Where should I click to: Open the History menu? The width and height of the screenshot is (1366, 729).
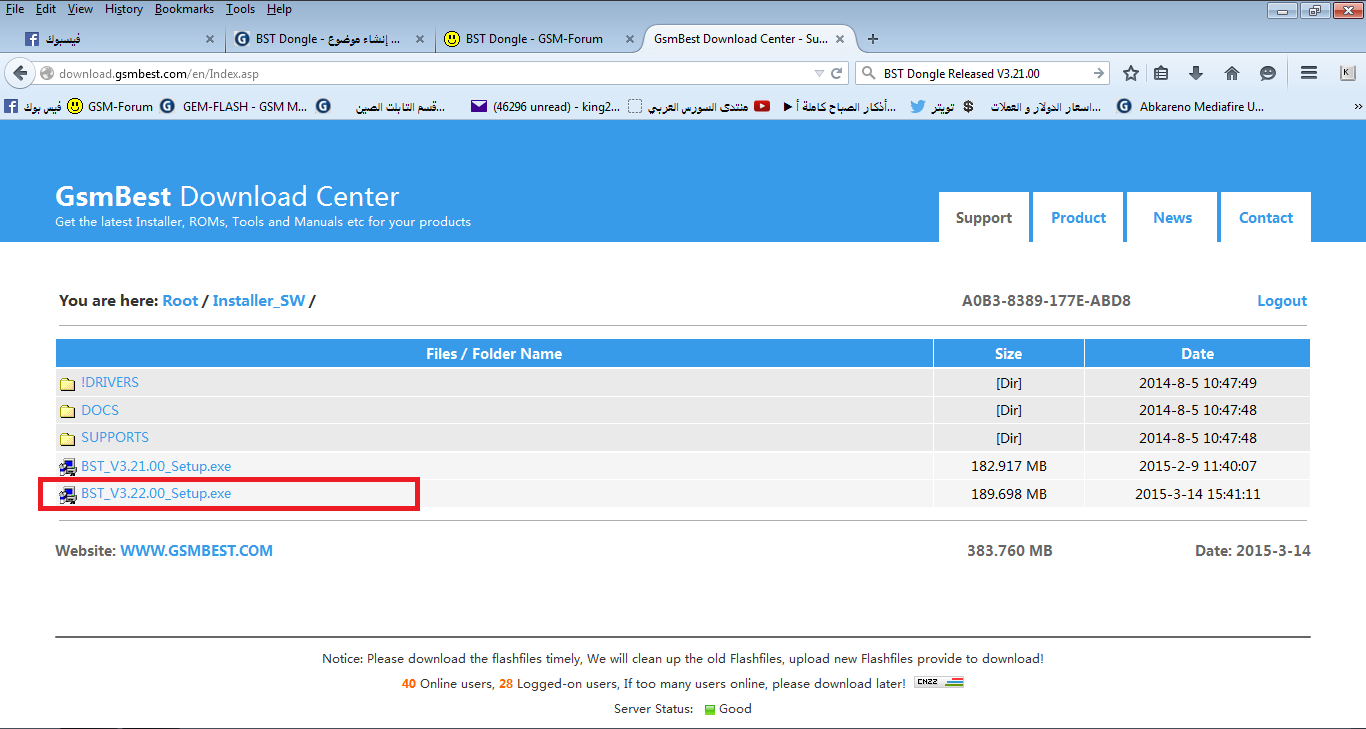(124, 9)
